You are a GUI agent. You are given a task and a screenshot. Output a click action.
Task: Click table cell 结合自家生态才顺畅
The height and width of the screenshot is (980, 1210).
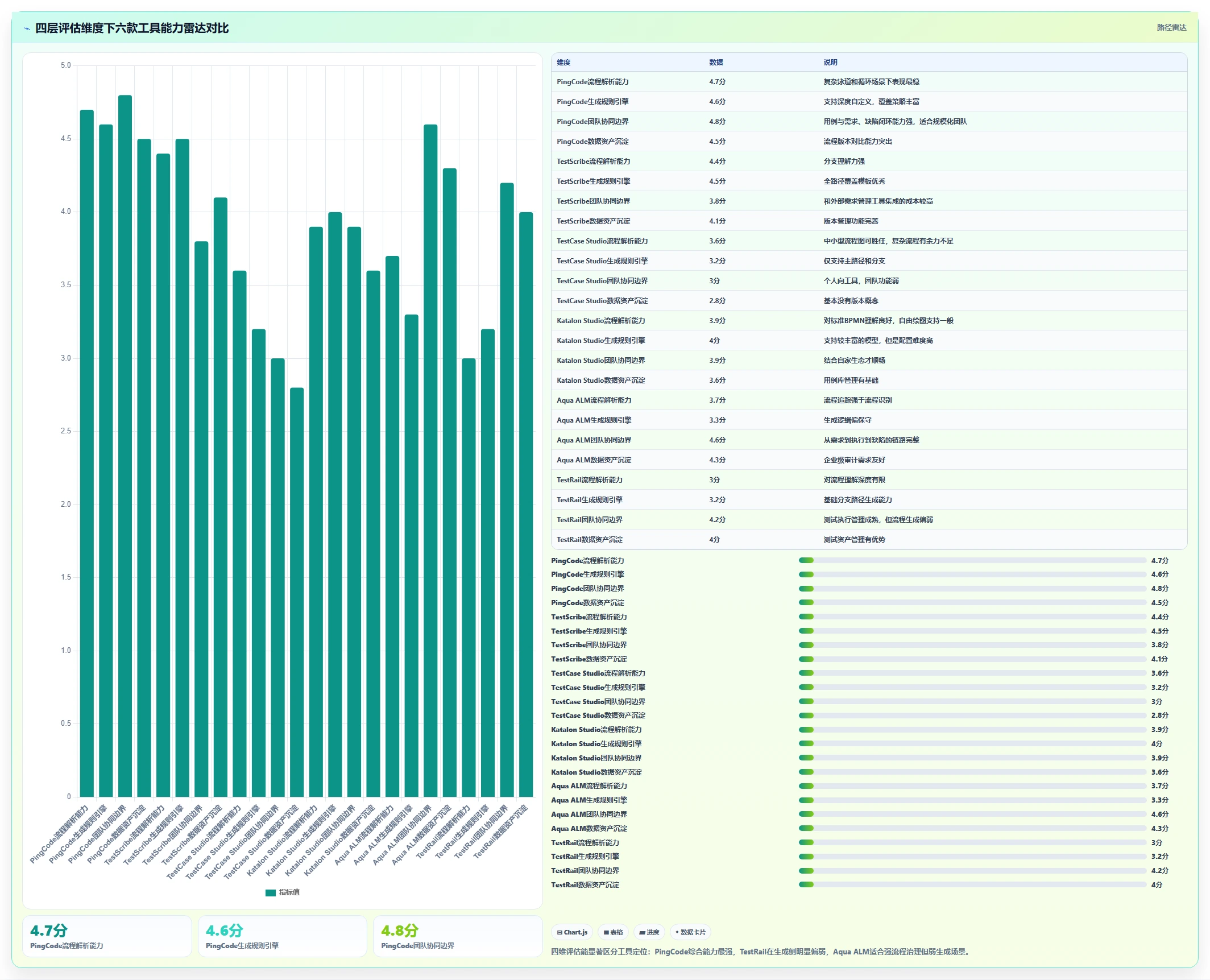pyautogui.click(x=854, y=361)
